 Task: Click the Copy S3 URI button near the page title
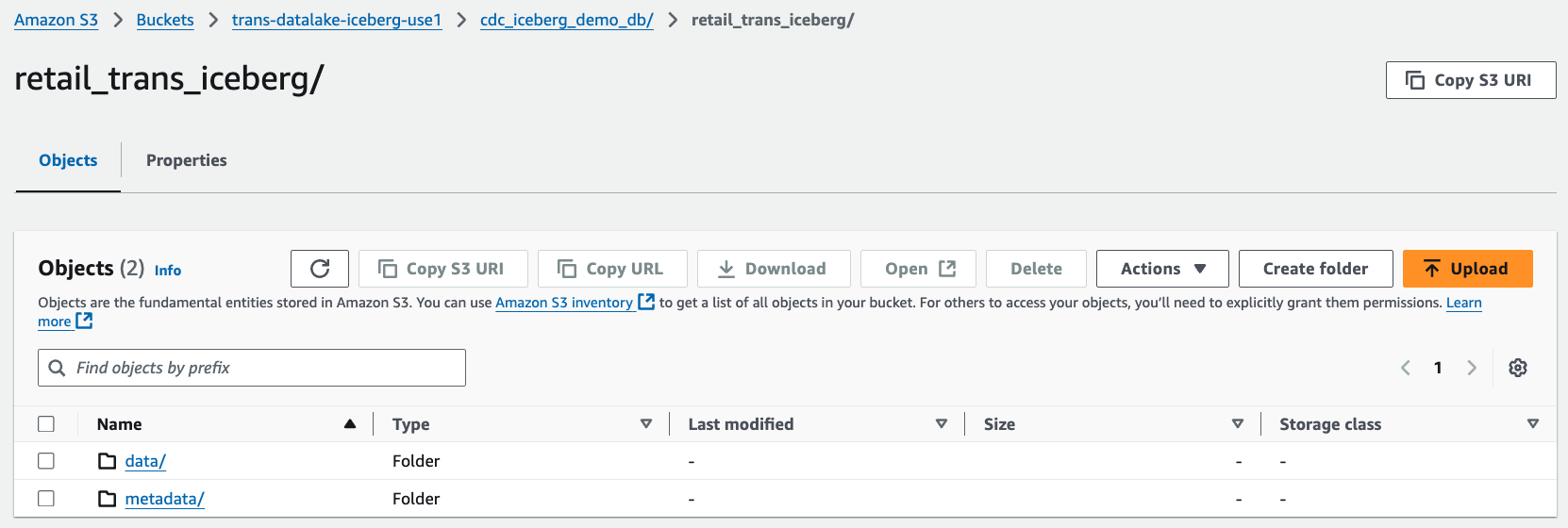coord(1471,80)
